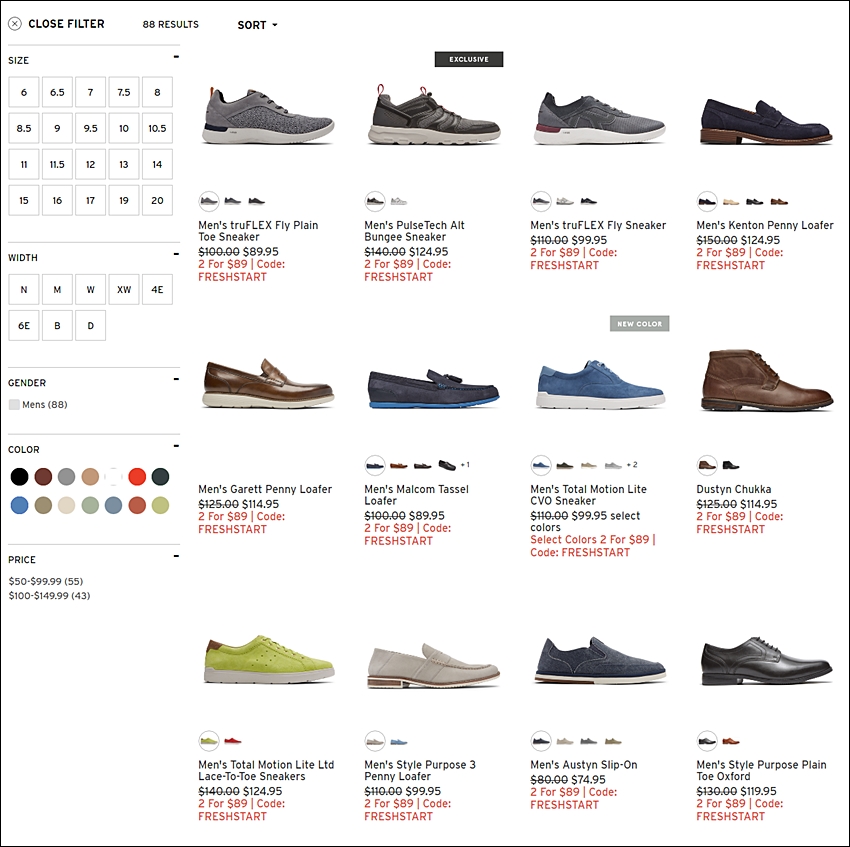Select size 6

24,92
